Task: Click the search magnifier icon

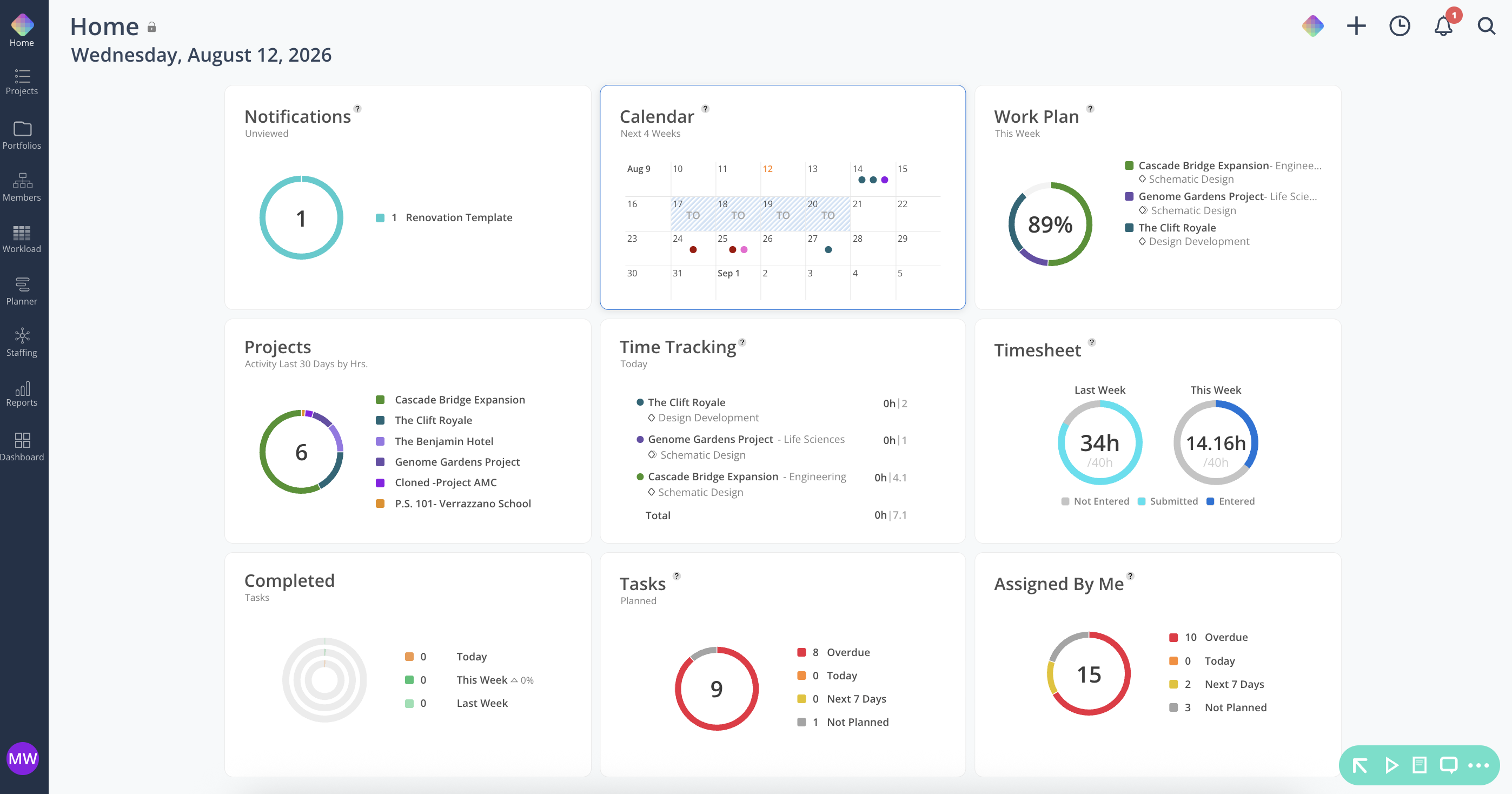Action: tap(1487, 26)
